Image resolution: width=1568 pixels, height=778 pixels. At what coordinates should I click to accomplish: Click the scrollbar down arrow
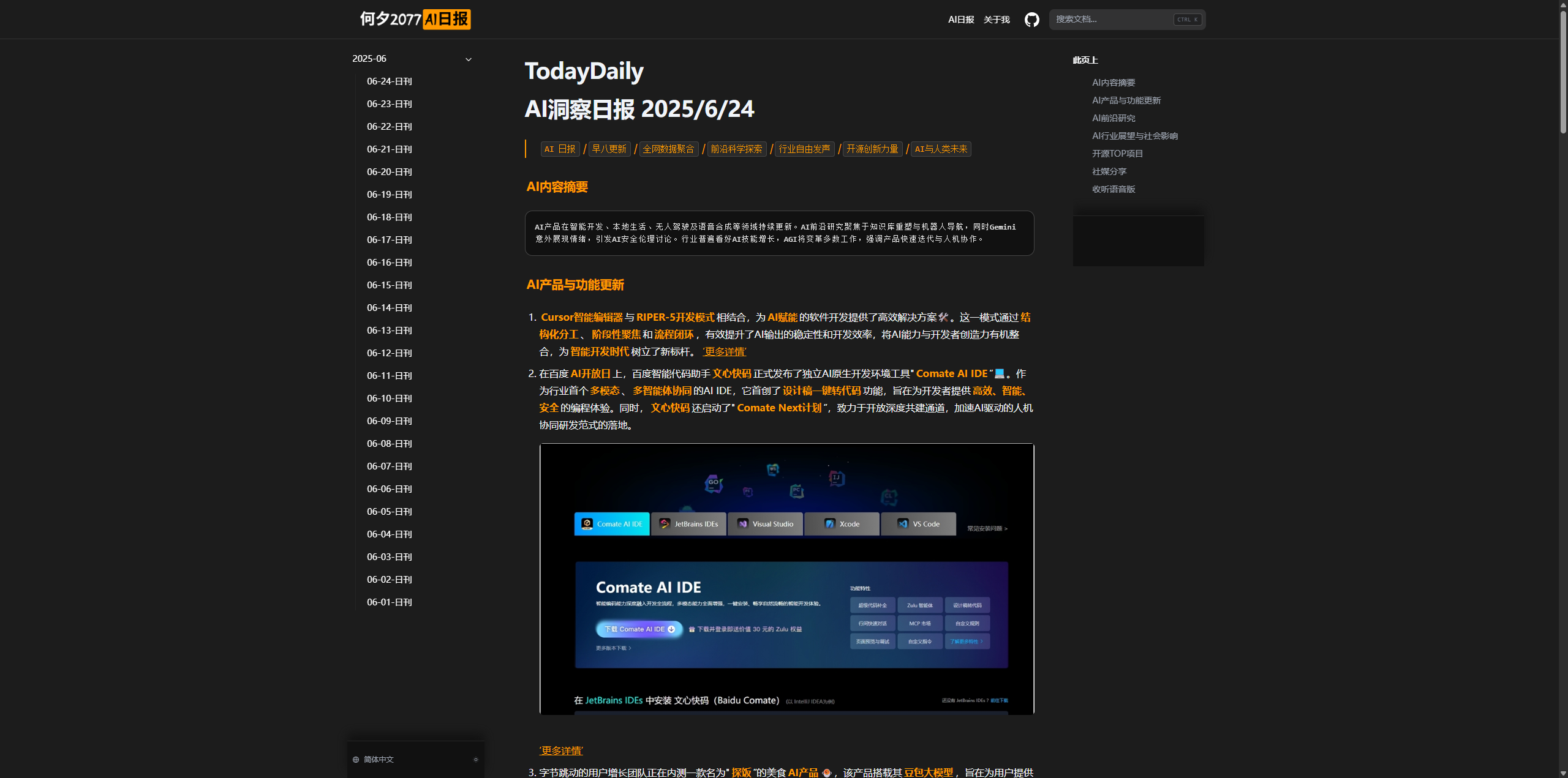[1562, 773]
